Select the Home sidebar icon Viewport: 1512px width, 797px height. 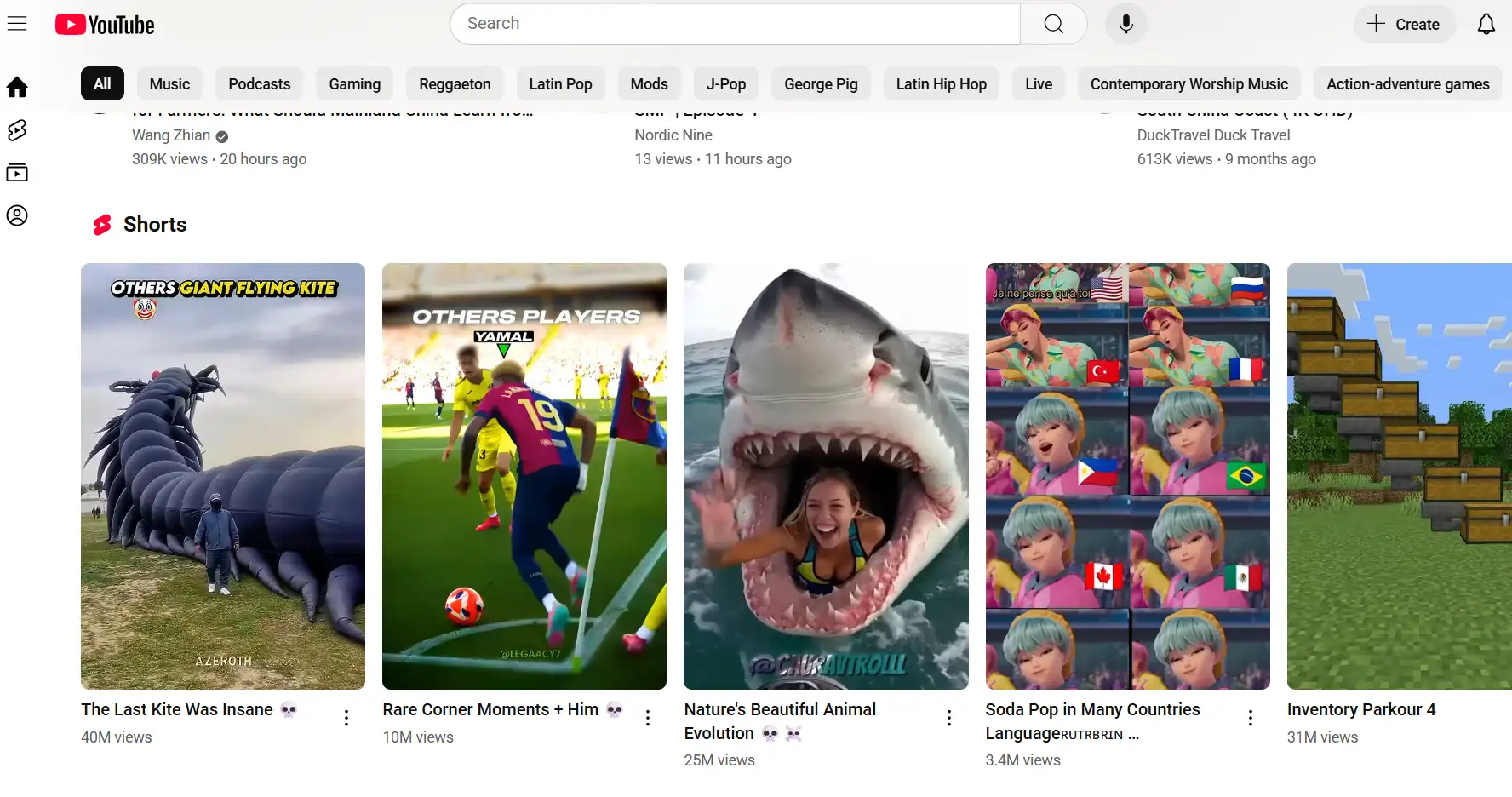point(17,87)
